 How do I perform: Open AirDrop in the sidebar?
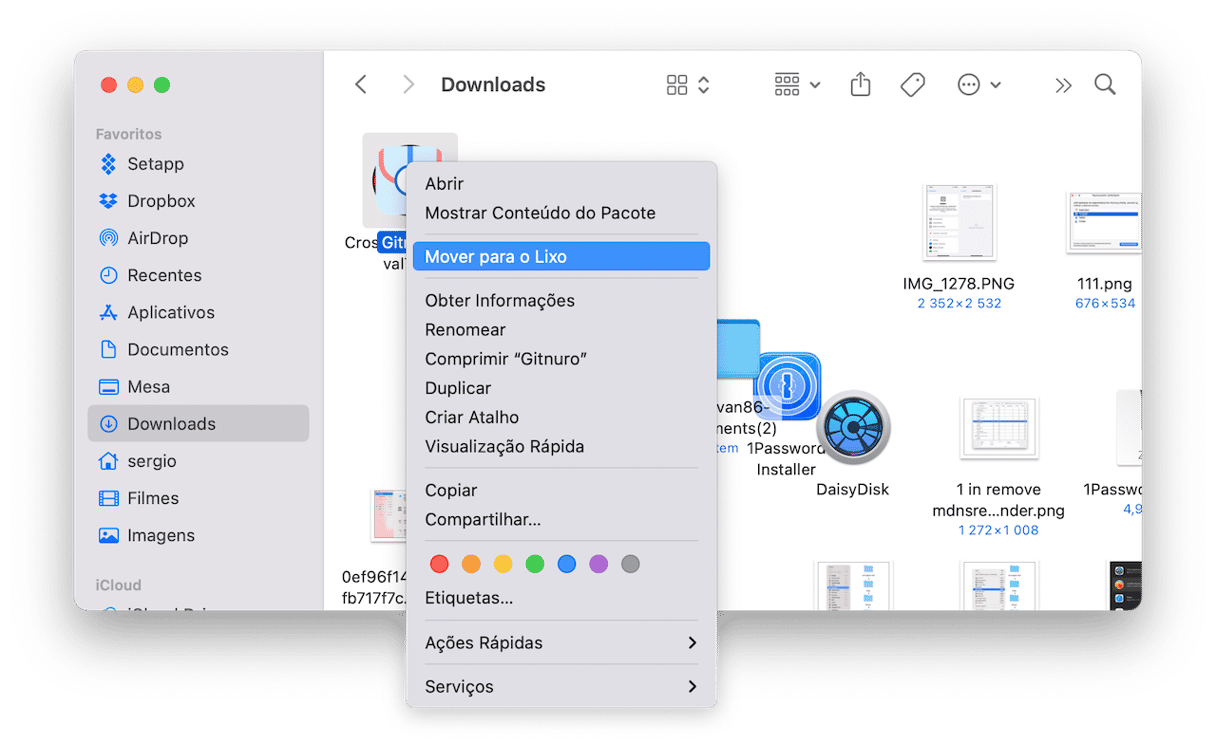coord(157,238)
